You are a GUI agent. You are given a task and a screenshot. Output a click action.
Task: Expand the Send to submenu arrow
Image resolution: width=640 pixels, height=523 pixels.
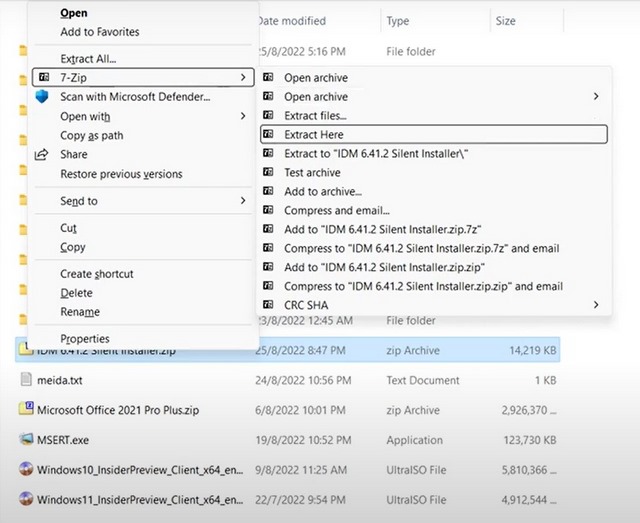[242, 201]
